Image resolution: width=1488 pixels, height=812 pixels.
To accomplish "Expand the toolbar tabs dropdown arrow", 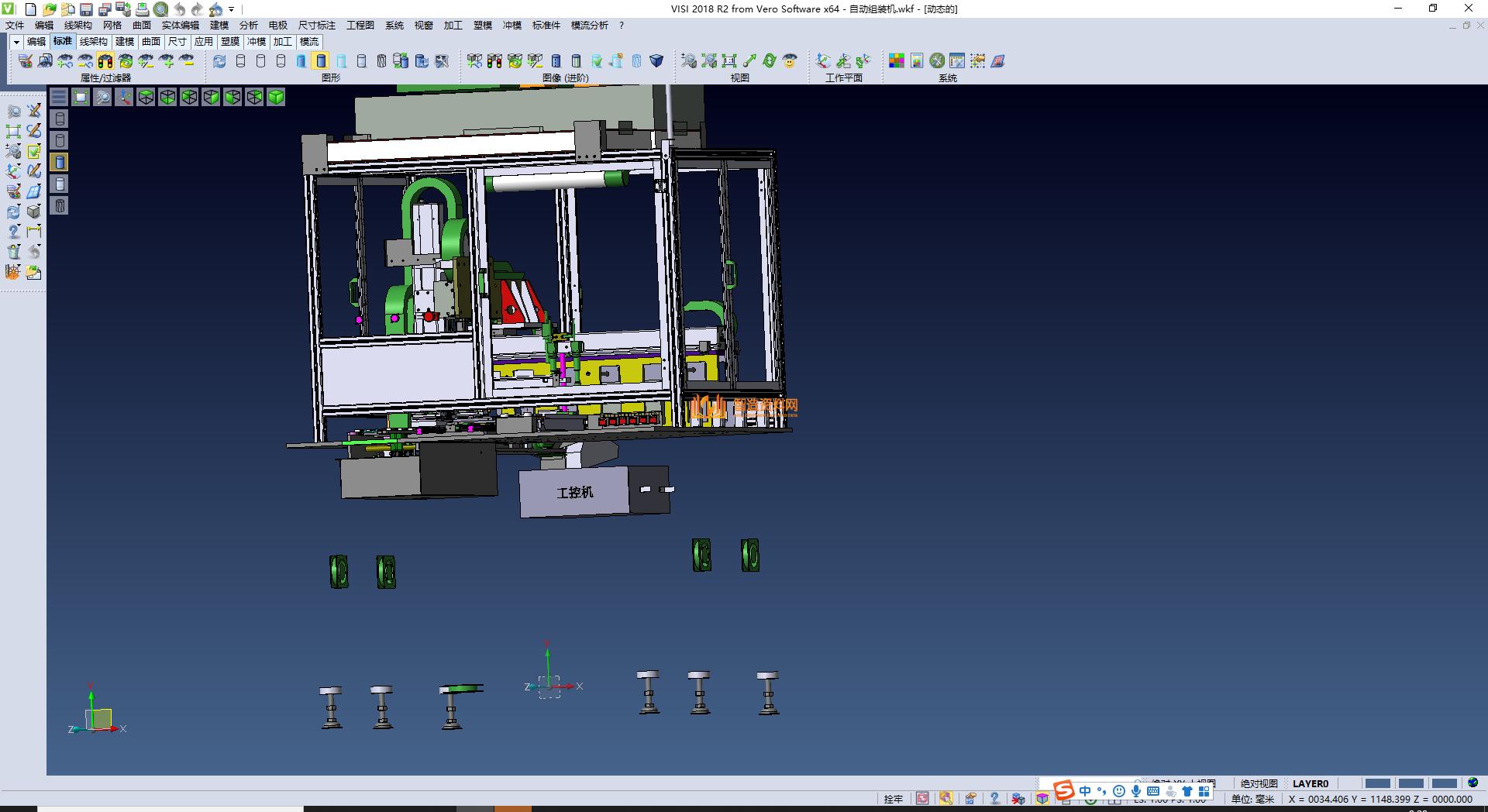I will point(16,42).
